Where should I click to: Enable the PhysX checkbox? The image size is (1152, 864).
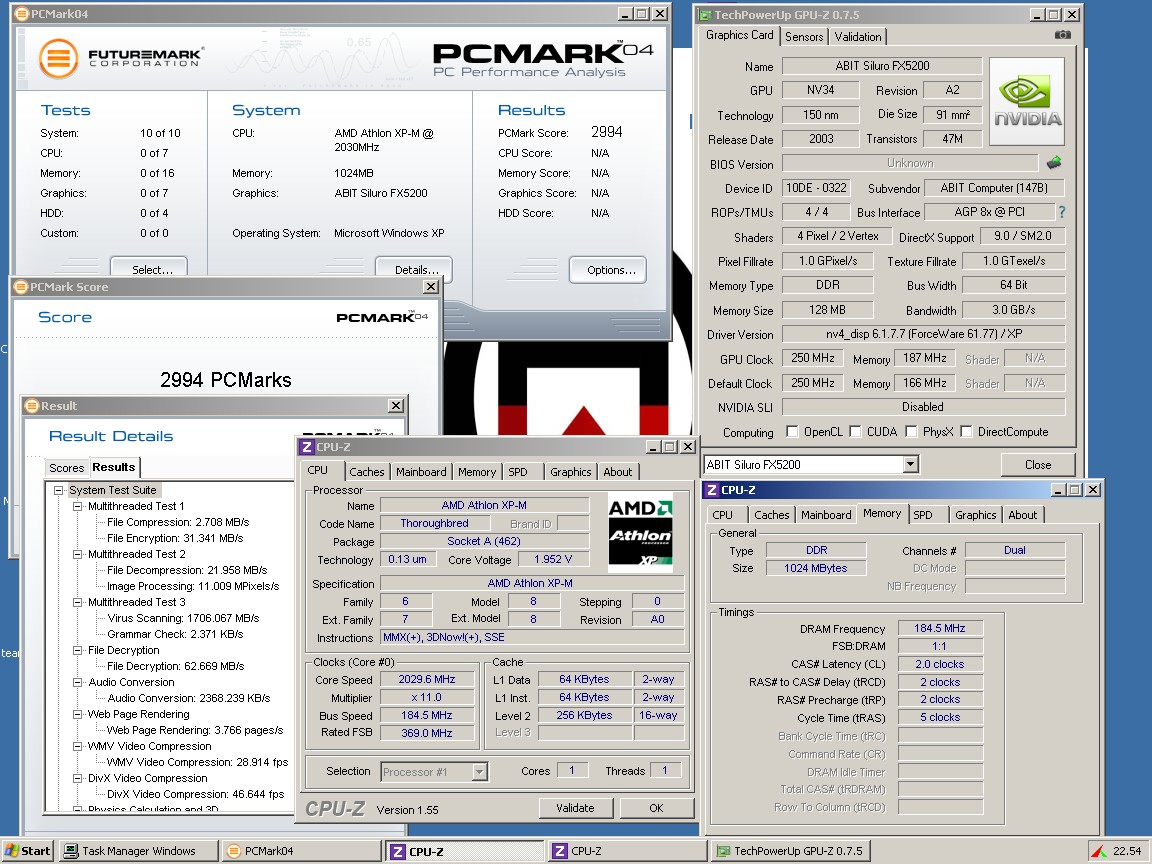pyautogui.click(x=911, y=432)
